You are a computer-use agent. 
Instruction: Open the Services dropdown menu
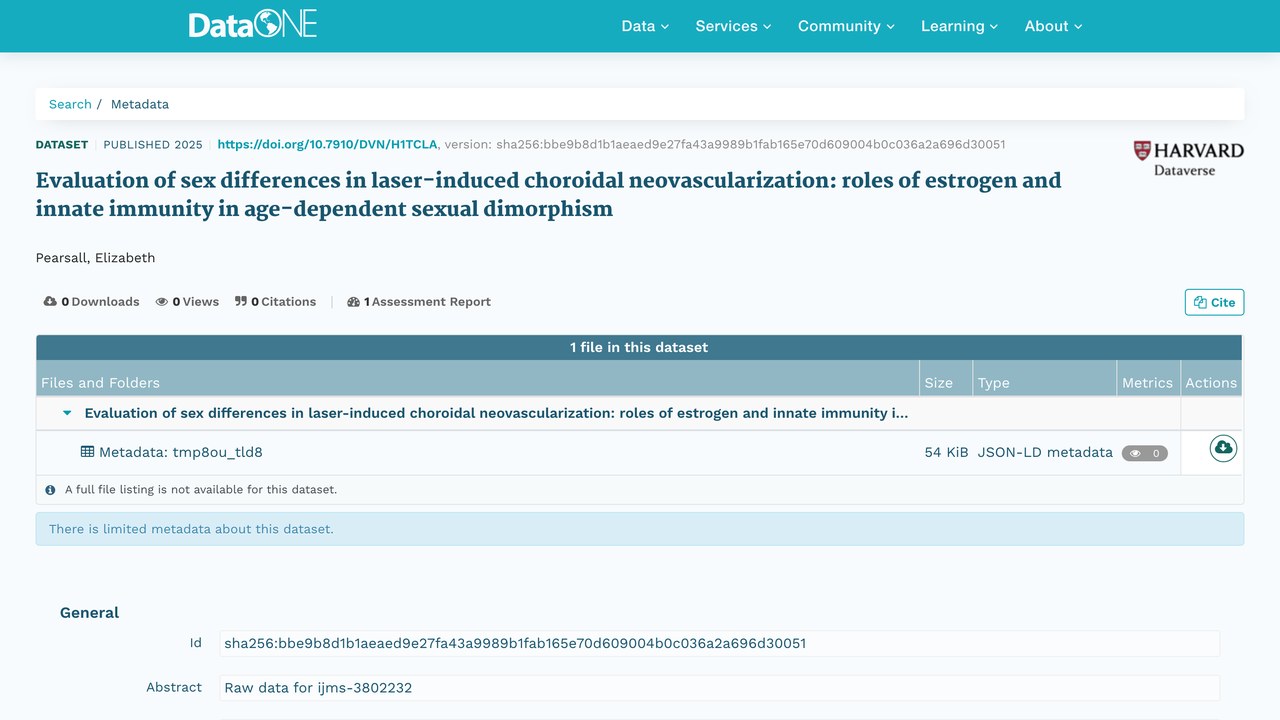click(734, 26)
